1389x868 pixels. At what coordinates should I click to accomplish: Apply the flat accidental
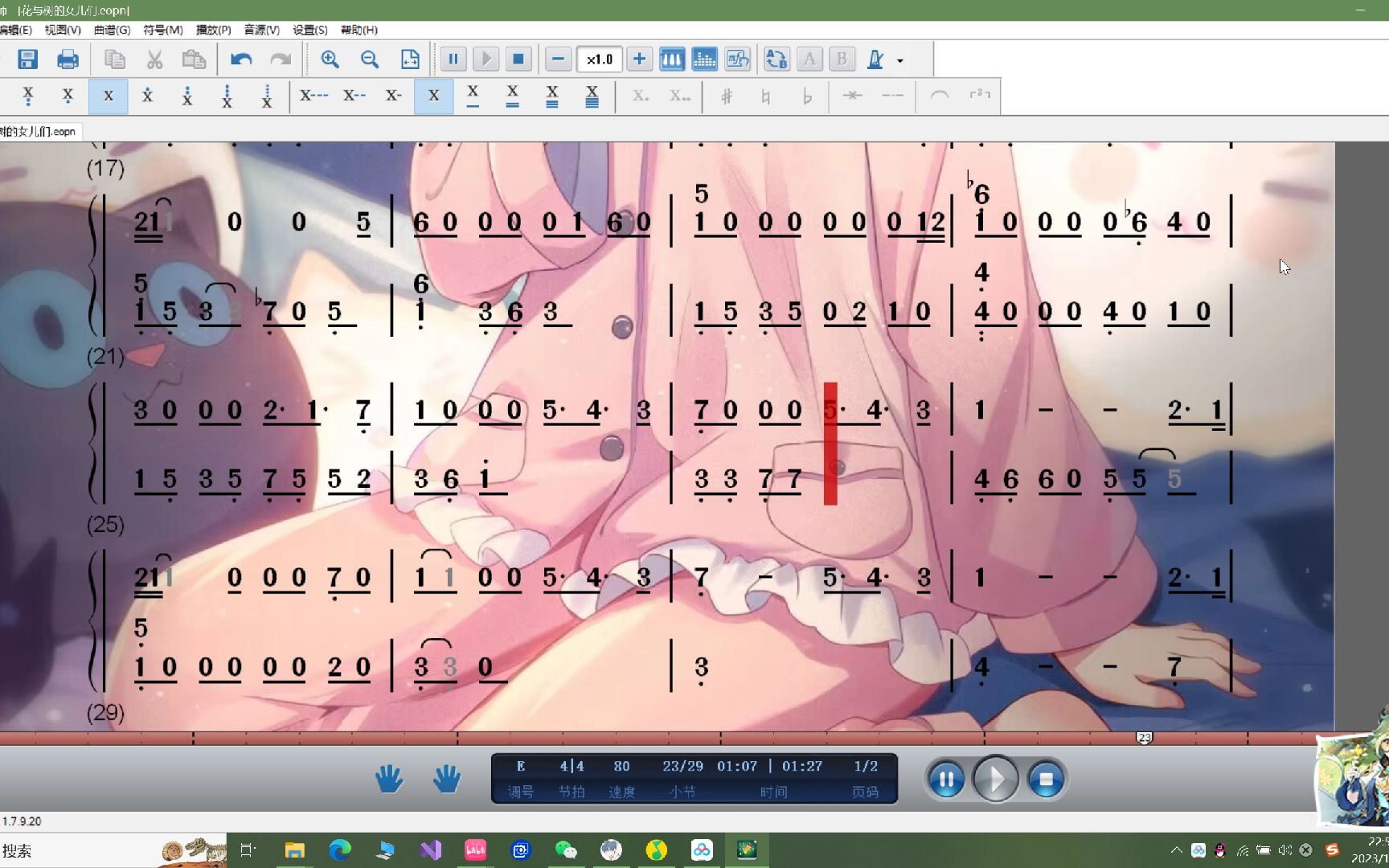807,96
